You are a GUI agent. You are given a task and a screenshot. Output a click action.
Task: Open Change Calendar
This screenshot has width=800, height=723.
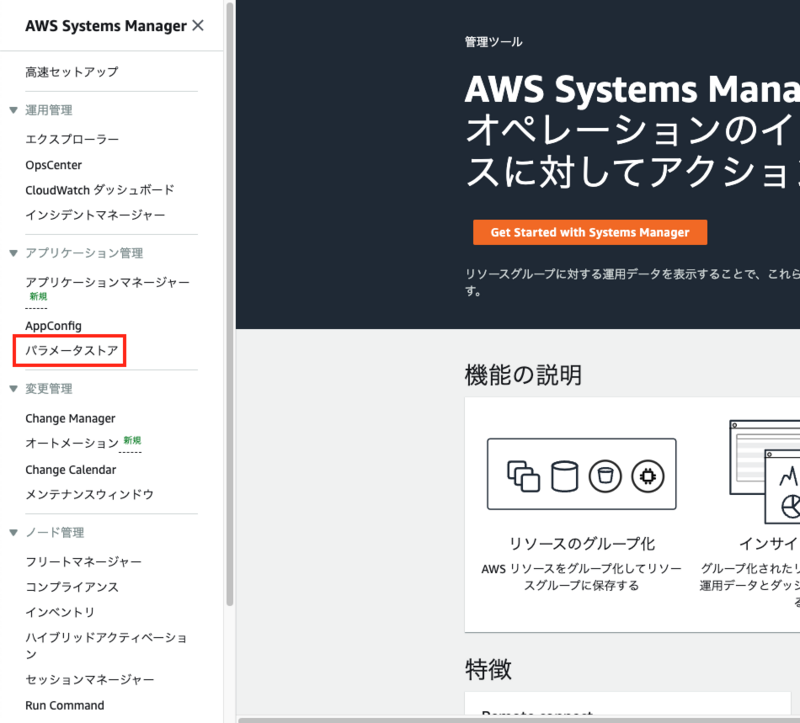pyautogui.click(x=71, y=469)
